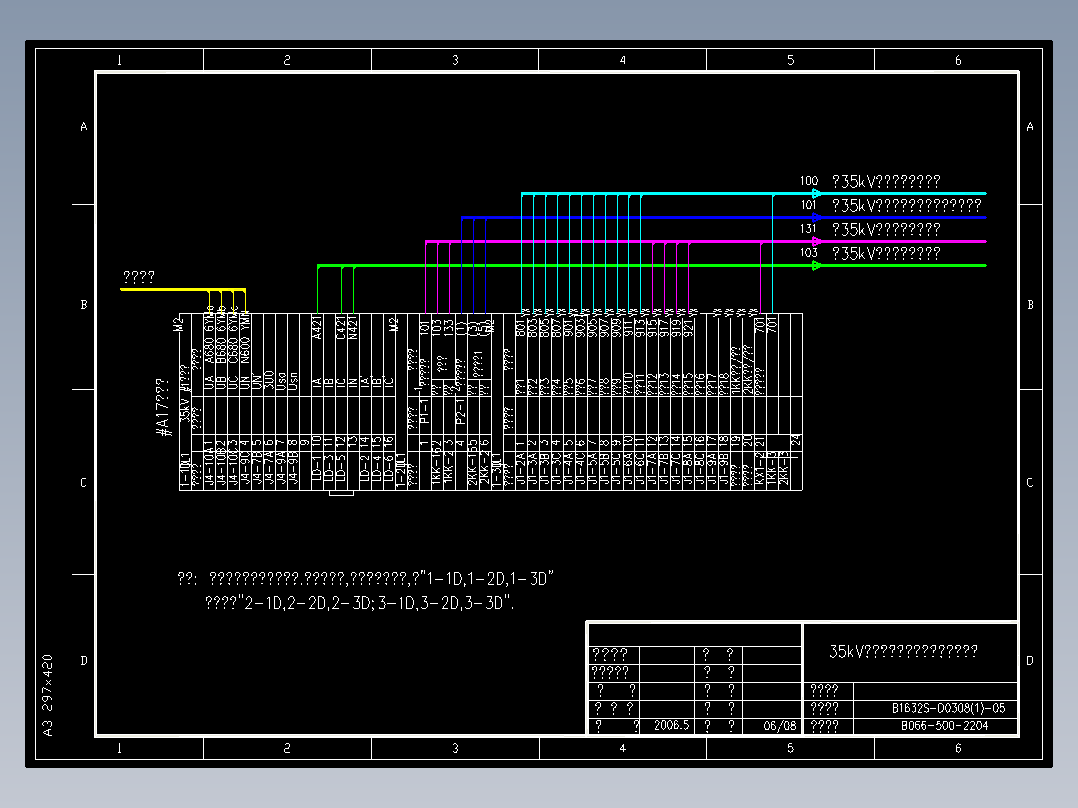
Task: Click wire number 901
Action: click(x=569, y=327)
